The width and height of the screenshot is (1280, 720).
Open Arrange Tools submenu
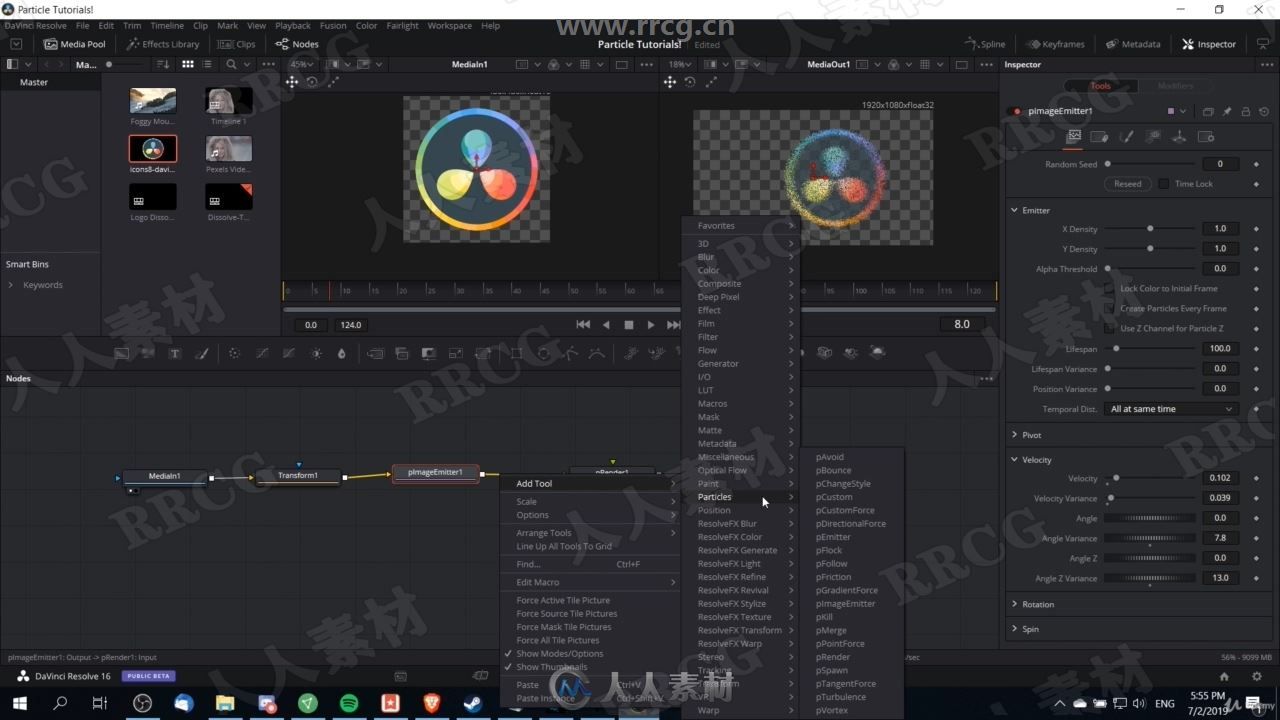click(x=590, y=533)
